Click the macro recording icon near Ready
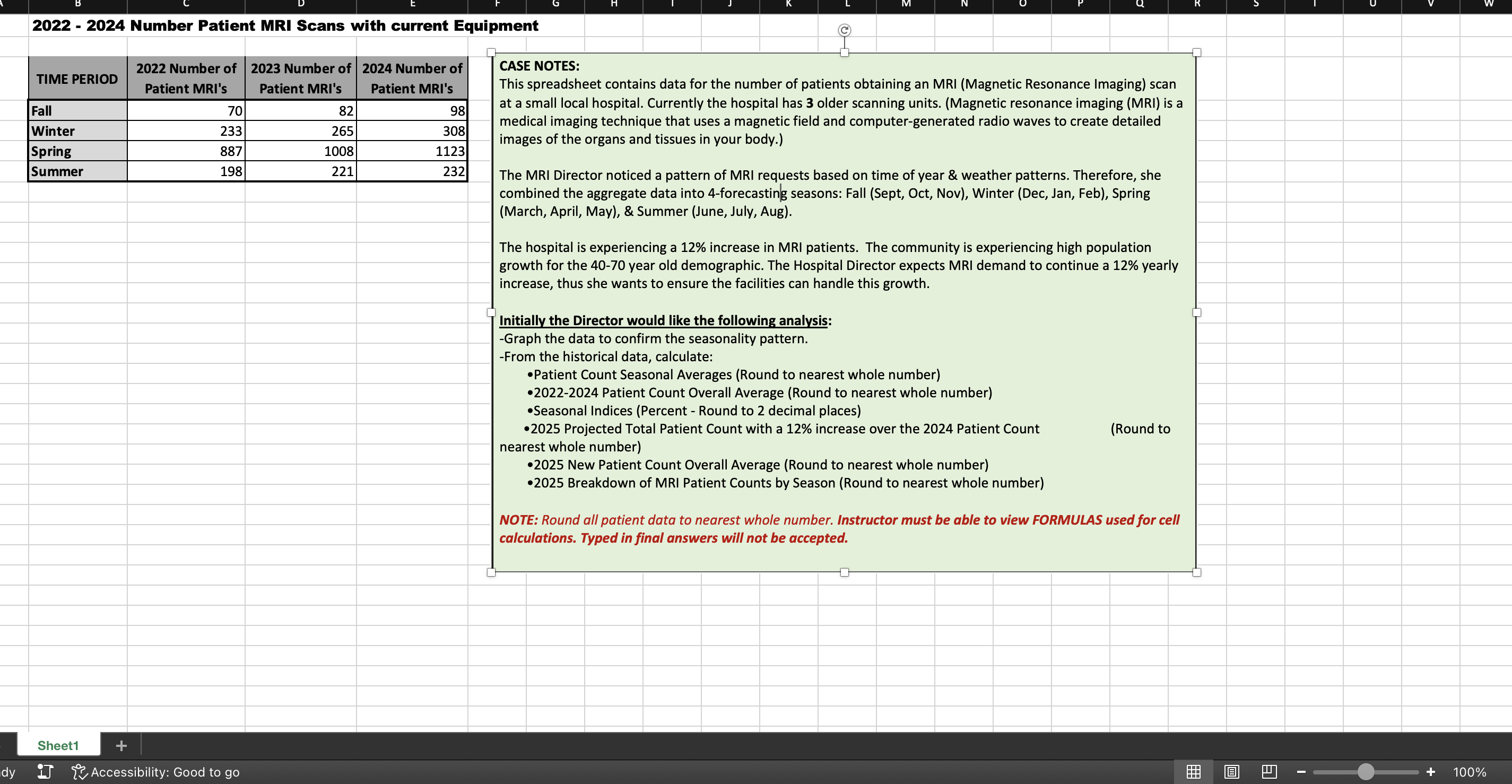The height and width of the screenshot is (784, 1512). point(44,772)
